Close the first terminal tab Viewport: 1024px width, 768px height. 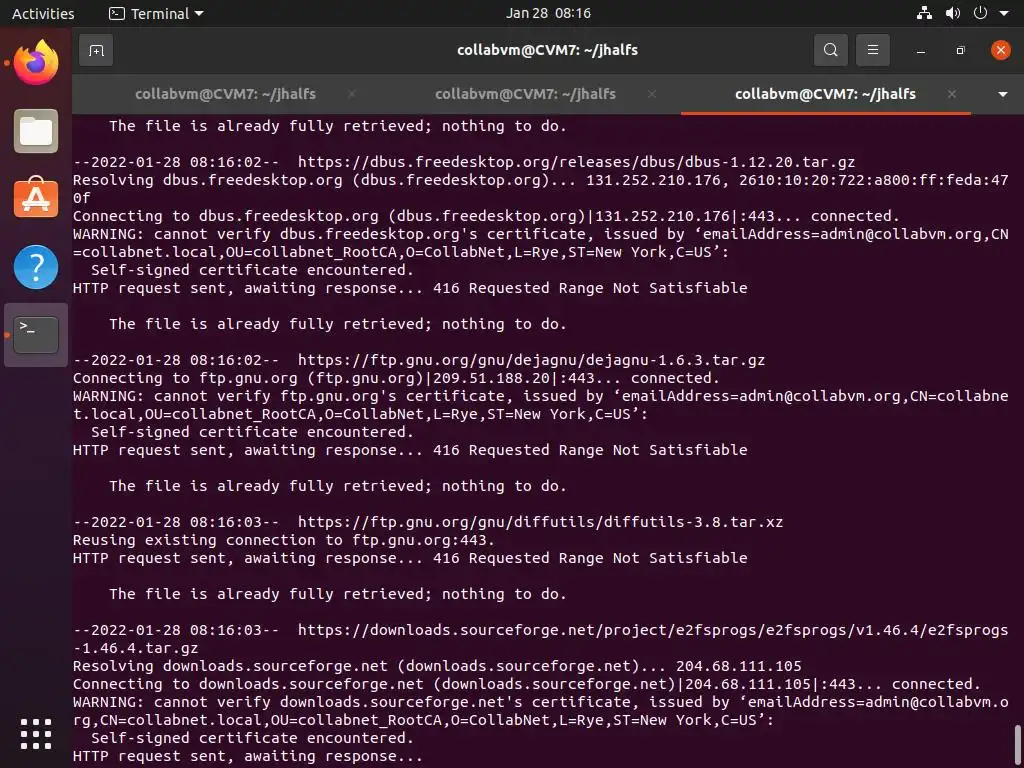[351, 94]
